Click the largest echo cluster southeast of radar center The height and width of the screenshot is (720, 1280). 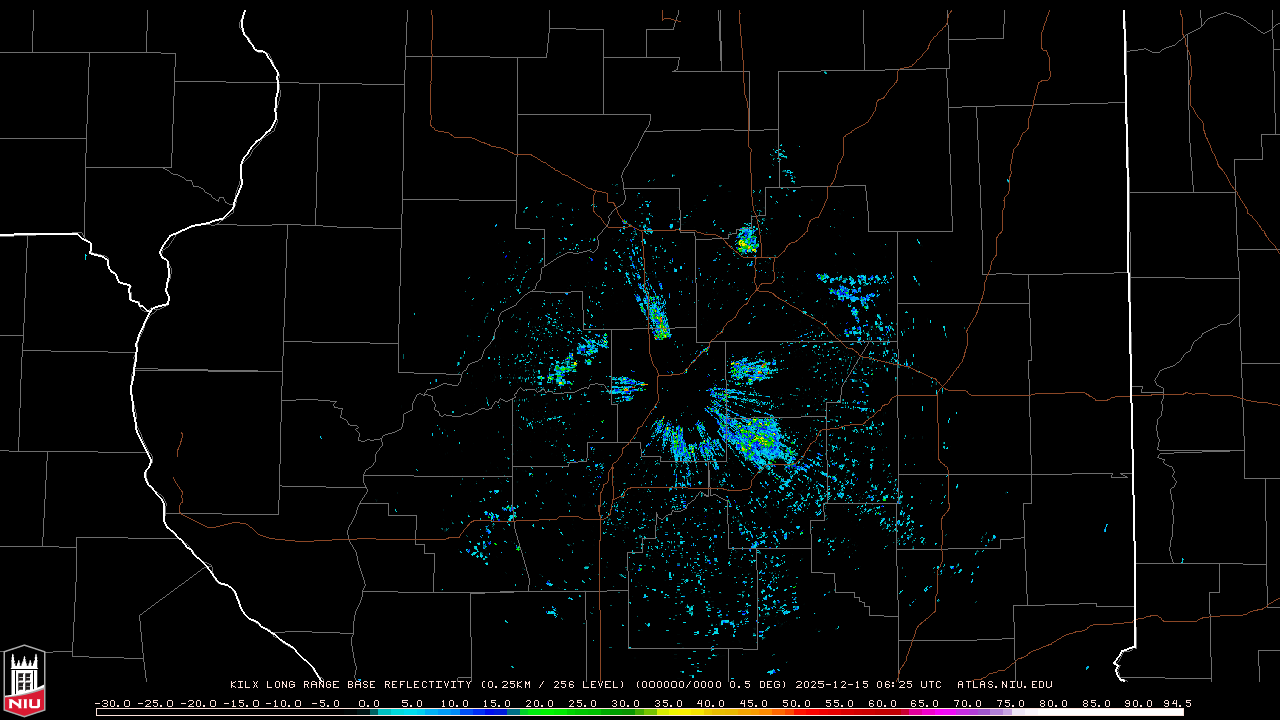755,440
